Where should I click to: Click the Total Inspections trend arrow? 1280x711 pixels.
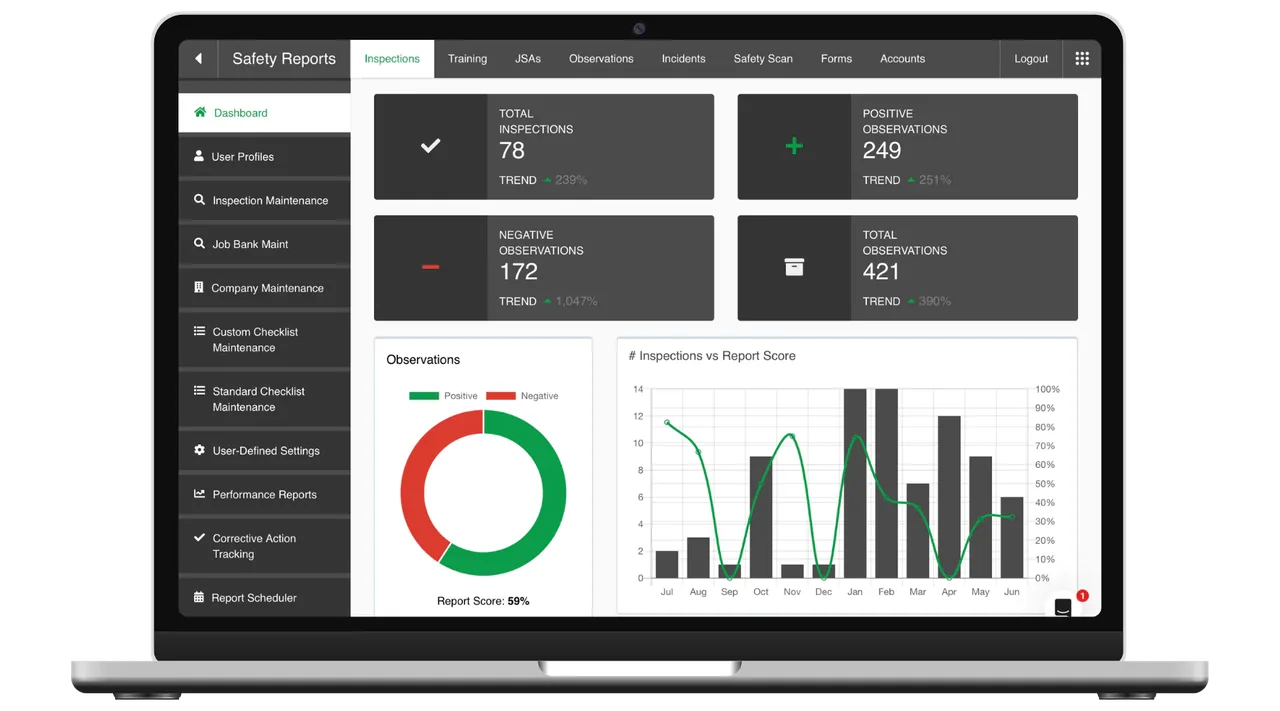click(547, 180)
